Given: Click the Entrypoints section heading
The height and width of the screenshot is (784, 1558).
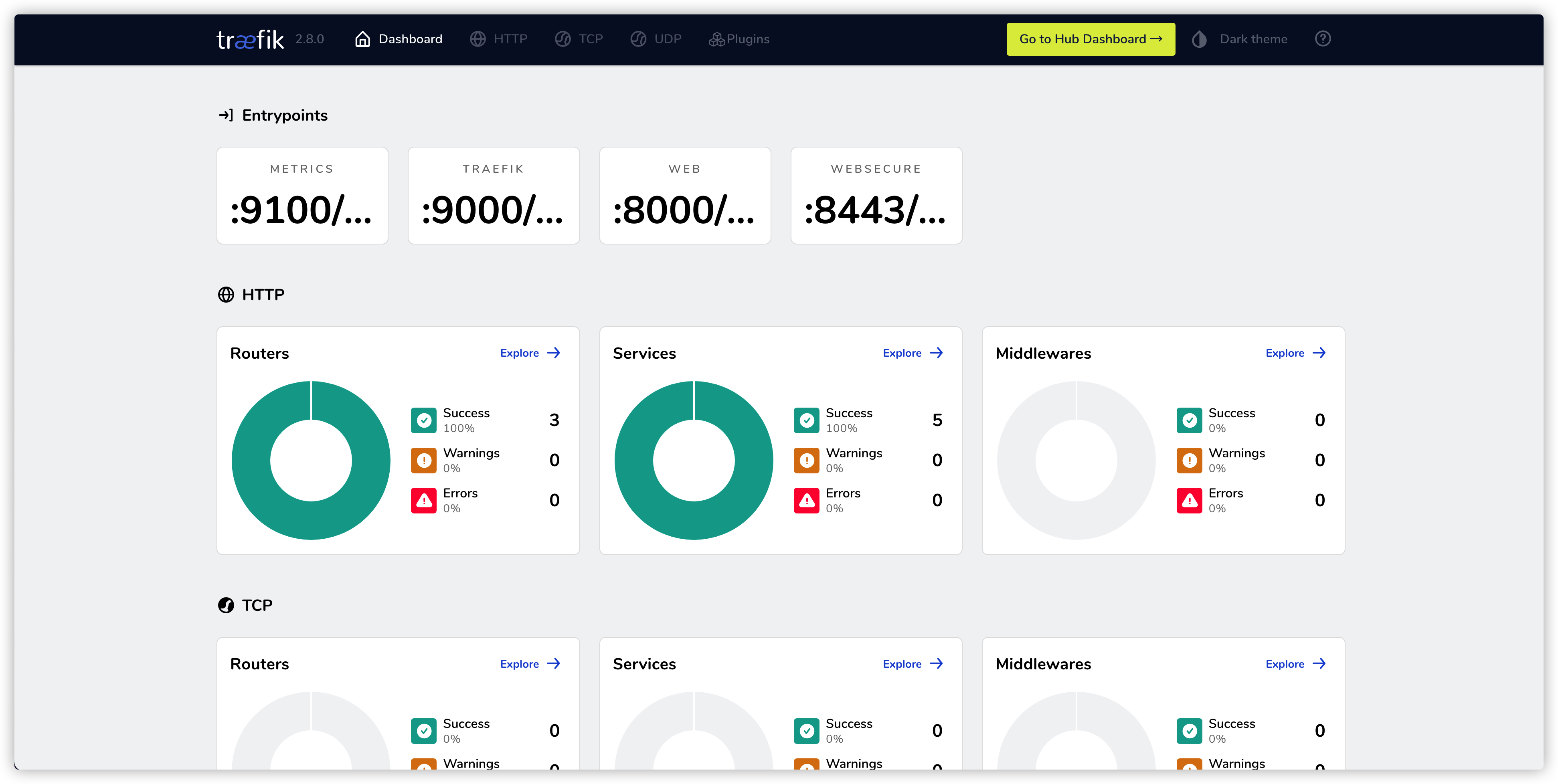Looking at the screenshot, I should coord(285,115).
